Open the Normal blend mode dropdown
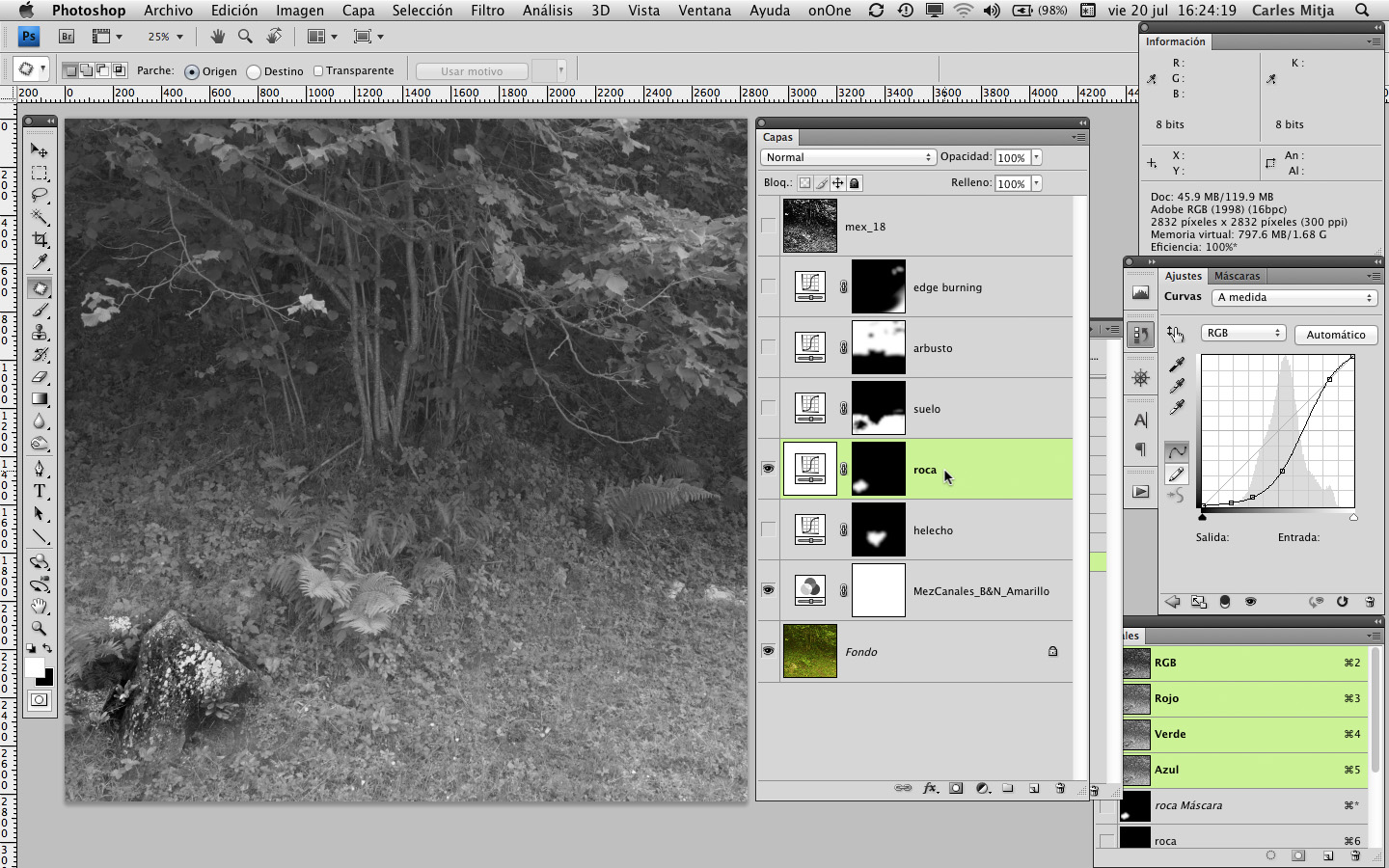Screen dimensions: 1389x868 [847, 157]
